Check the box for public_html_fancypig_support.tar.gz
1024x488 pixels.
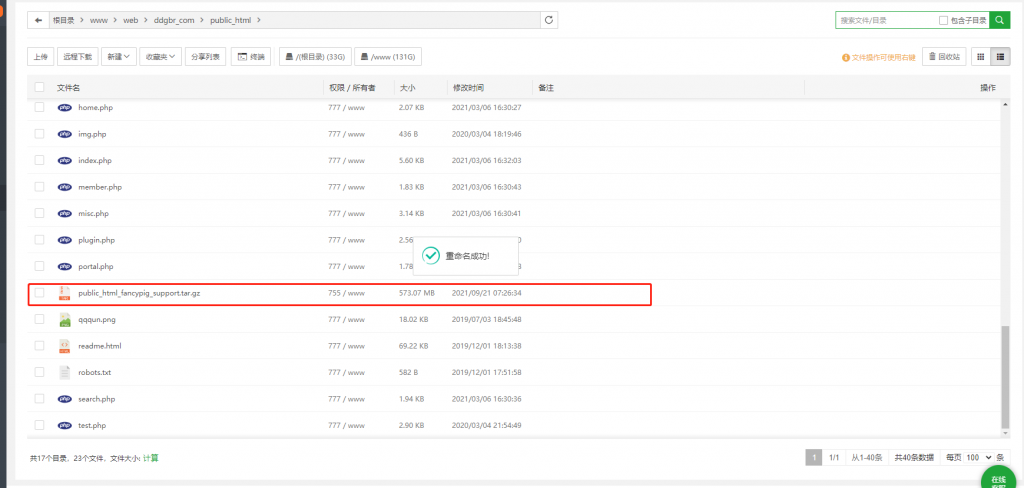tap(40, 293)
